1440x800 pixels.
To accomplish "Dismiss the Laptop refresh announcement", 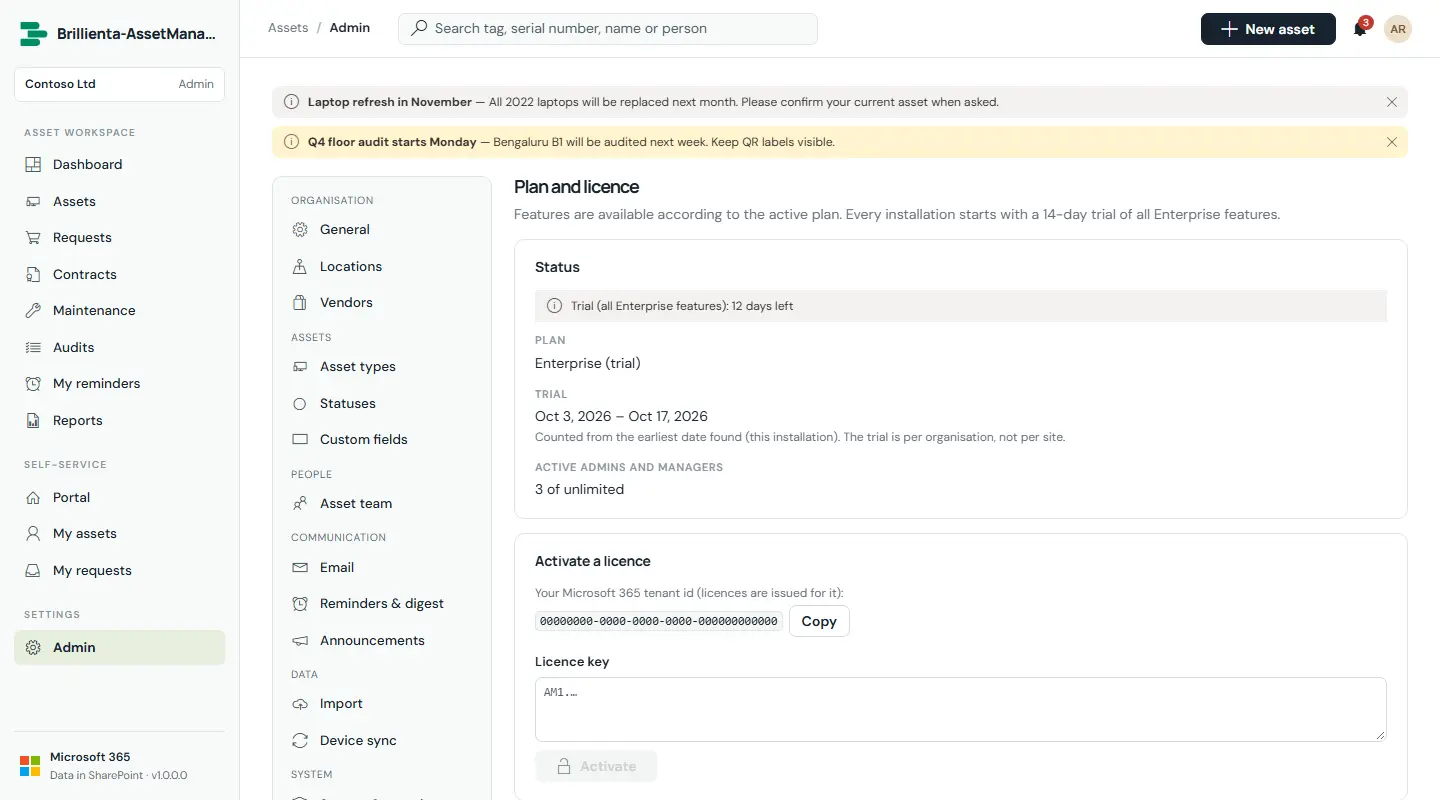I will pos(1392,102).
